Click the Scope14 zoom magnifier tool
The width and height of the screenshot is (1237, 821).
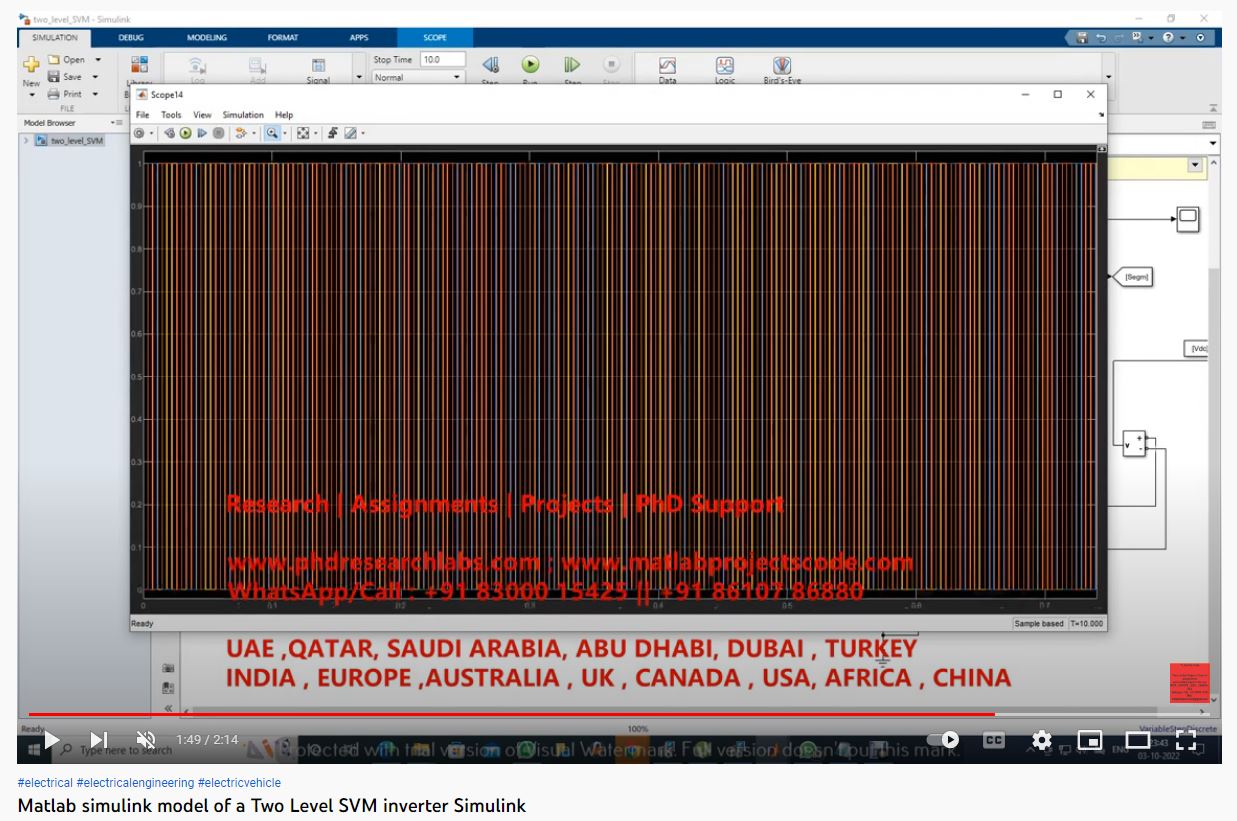click(x=271, y=133)
